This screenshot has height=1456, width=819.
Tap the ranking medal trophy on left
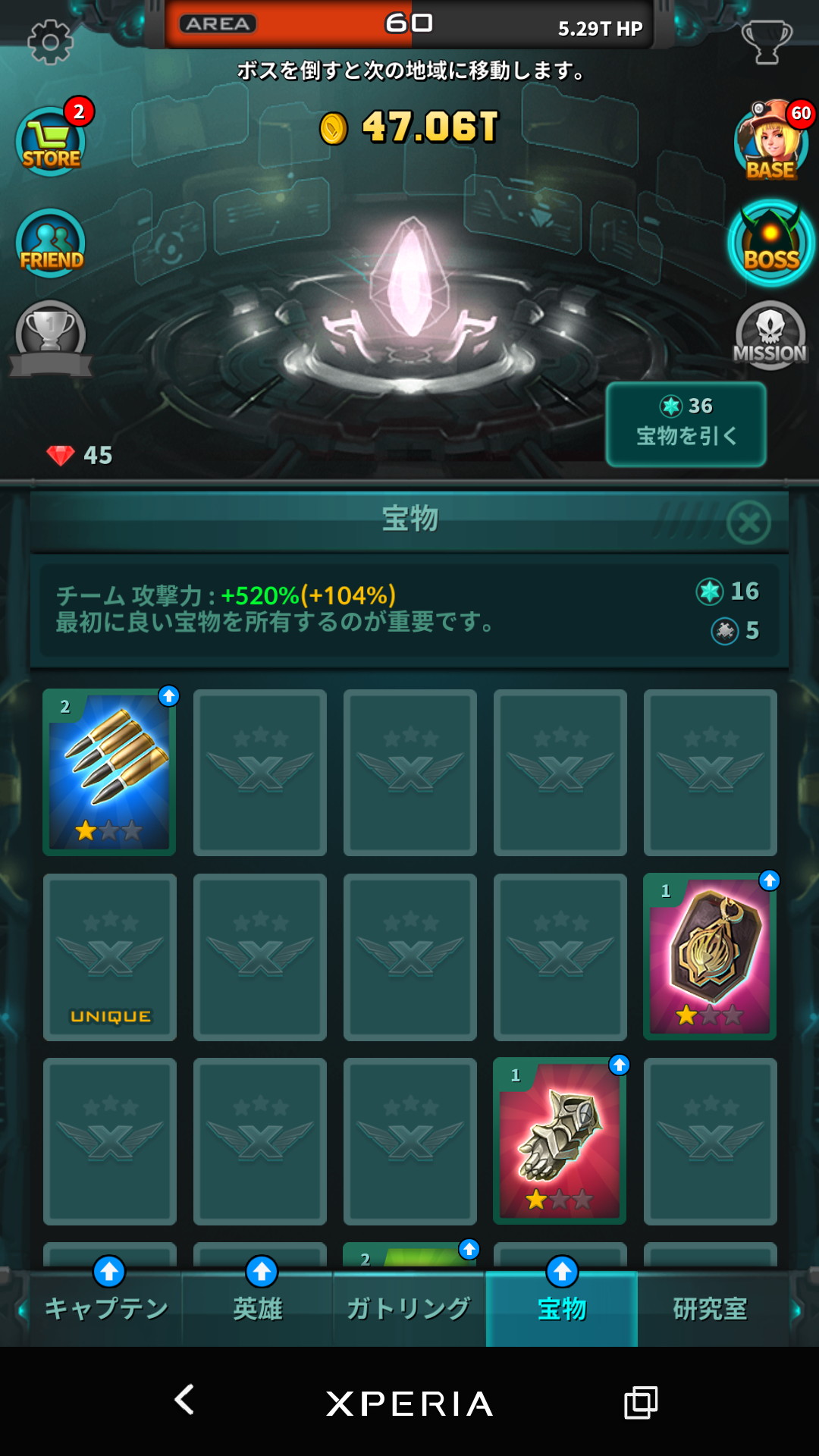pyautogui.click(x=50, y=338)
